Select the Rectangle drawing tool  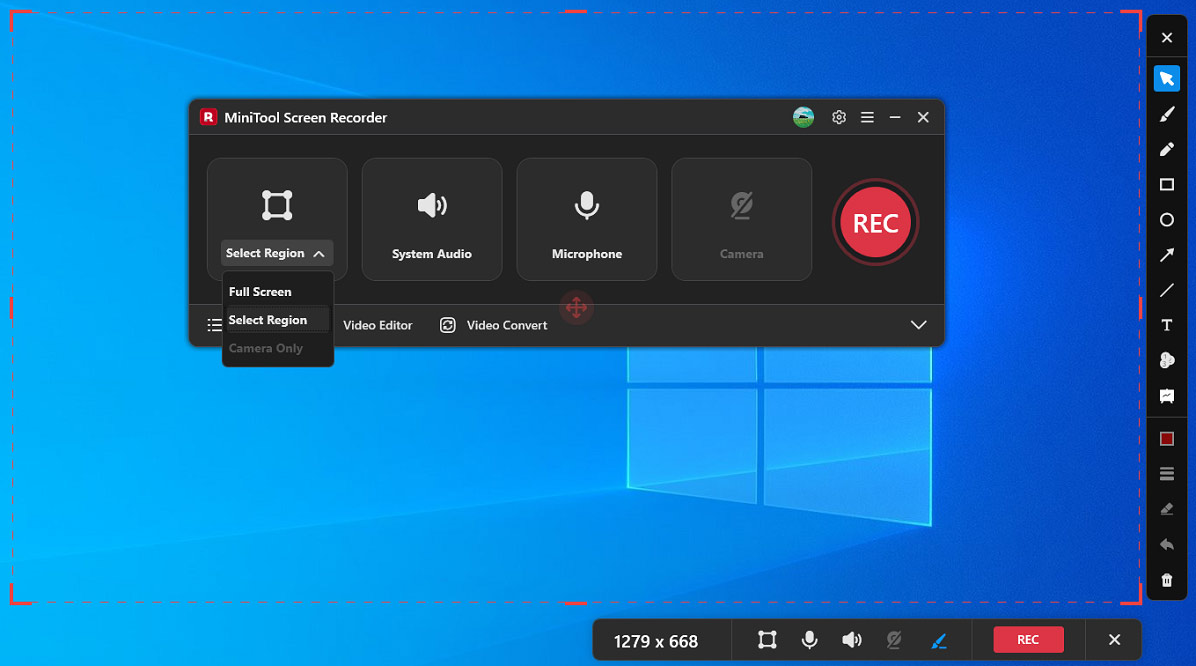pyautogui.click(x=1166, y=185)
